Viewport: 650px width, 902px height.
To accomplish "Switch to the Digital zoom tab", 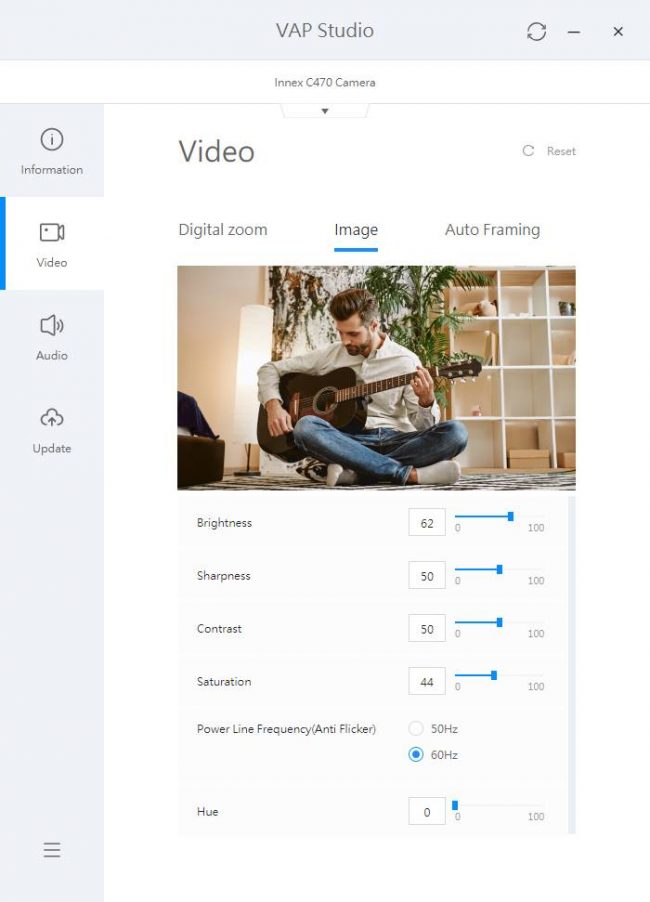I will click(x=223, y=230).
